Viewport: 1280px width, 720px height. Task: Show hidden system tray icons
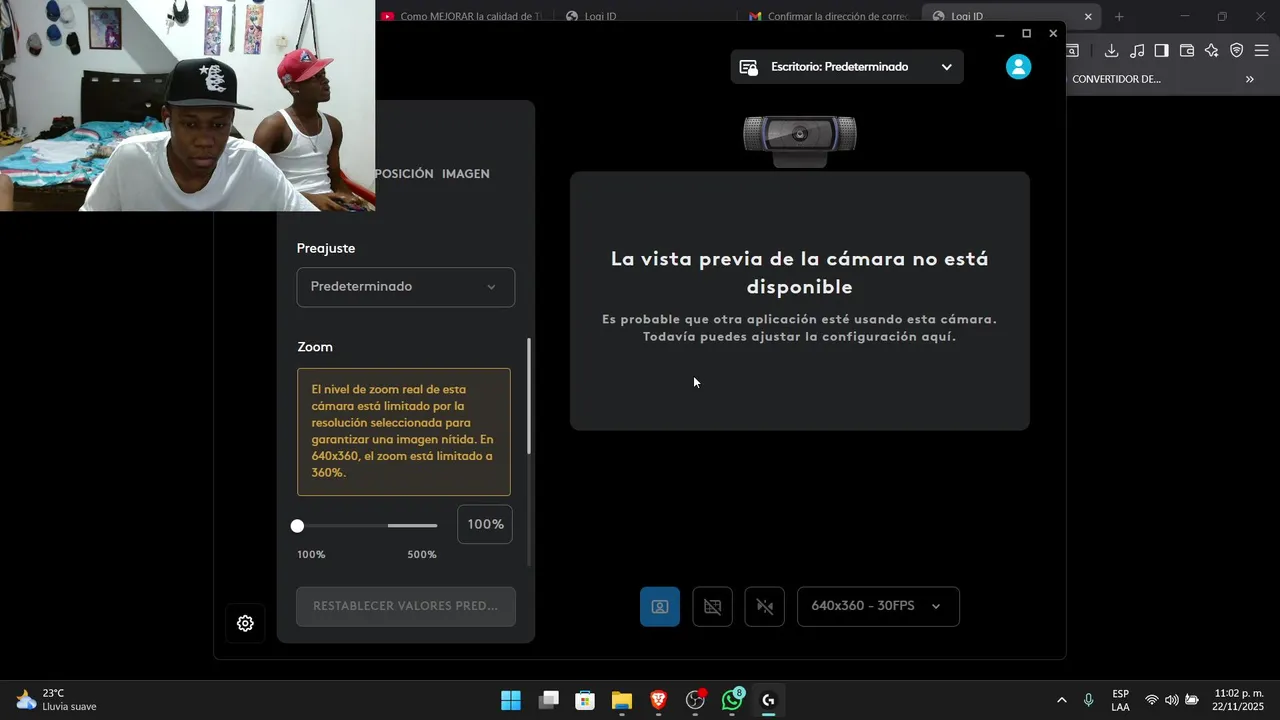(1061, 700)
